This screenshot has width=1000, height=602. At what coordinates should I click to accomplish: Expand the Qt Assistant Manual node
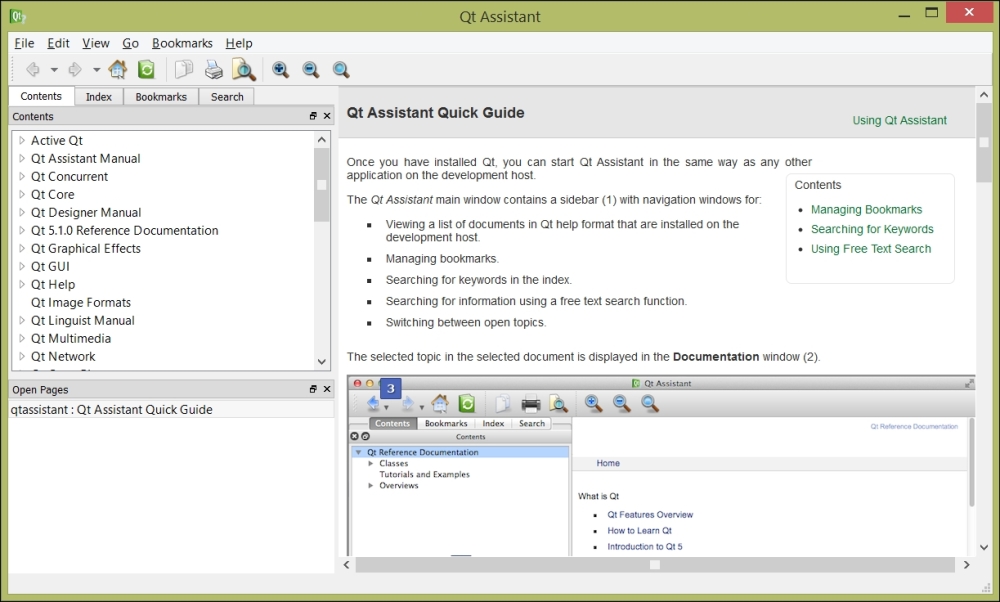pos(22,158)
